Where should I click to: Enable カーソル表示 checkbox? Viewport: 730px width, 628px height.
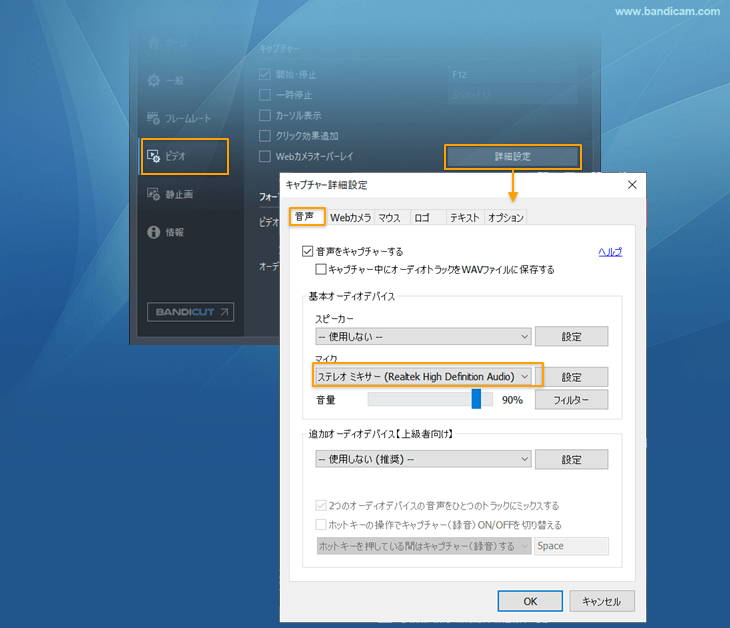pyautogui.click(x=264, y=115)
